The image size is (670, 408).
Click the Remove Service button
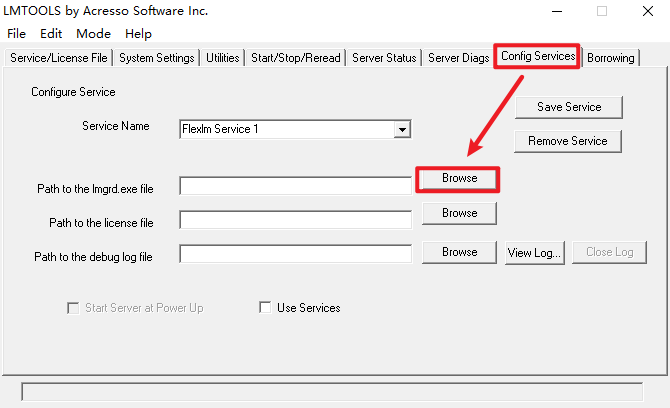point(568,141)
